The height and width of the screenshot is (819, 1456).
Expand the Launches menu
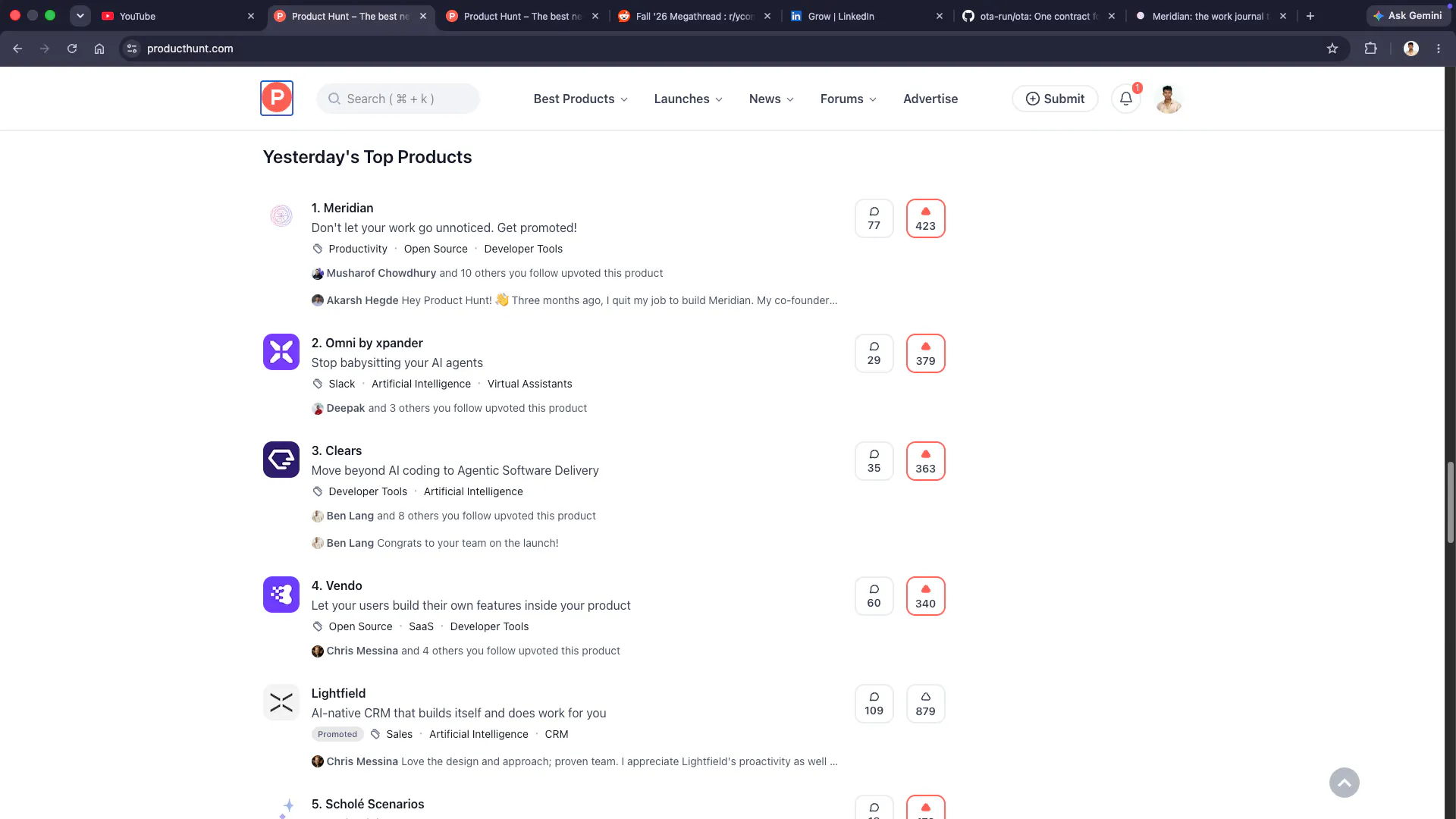(689, 99)
